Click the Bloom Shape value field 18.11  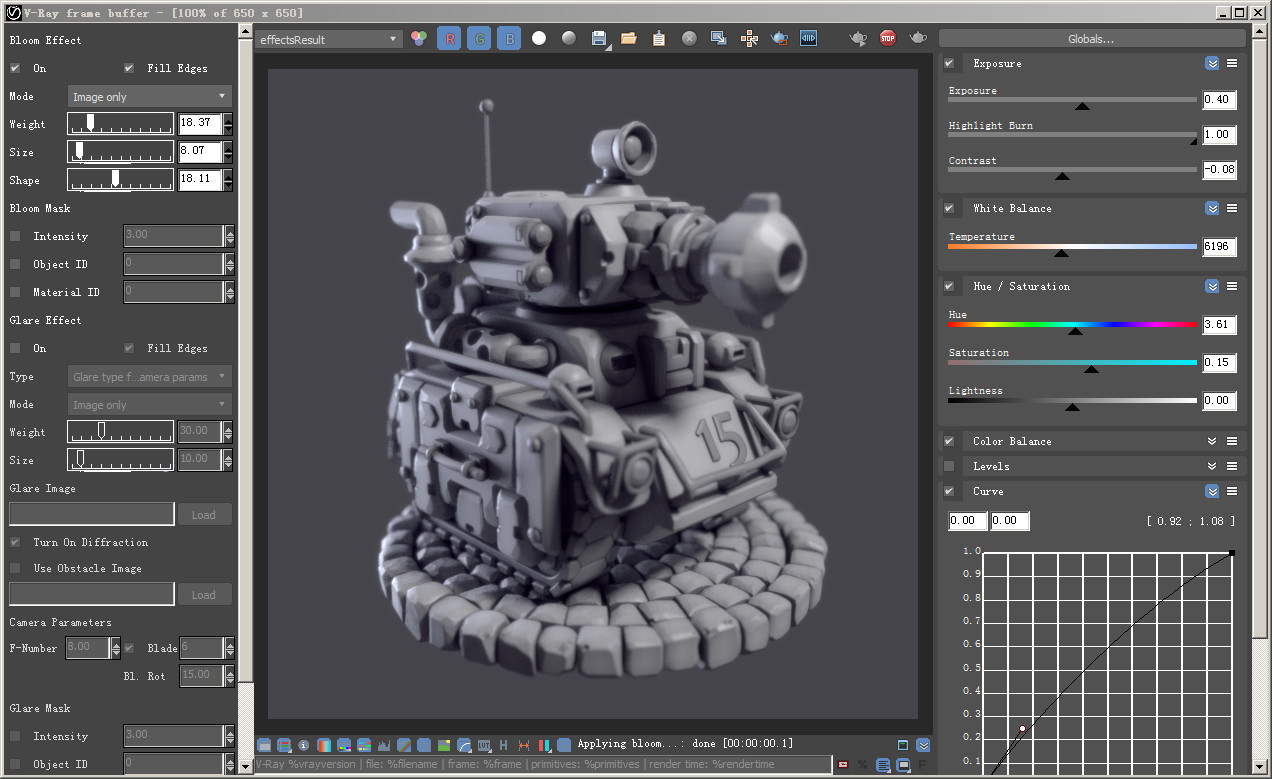[200, 180]
